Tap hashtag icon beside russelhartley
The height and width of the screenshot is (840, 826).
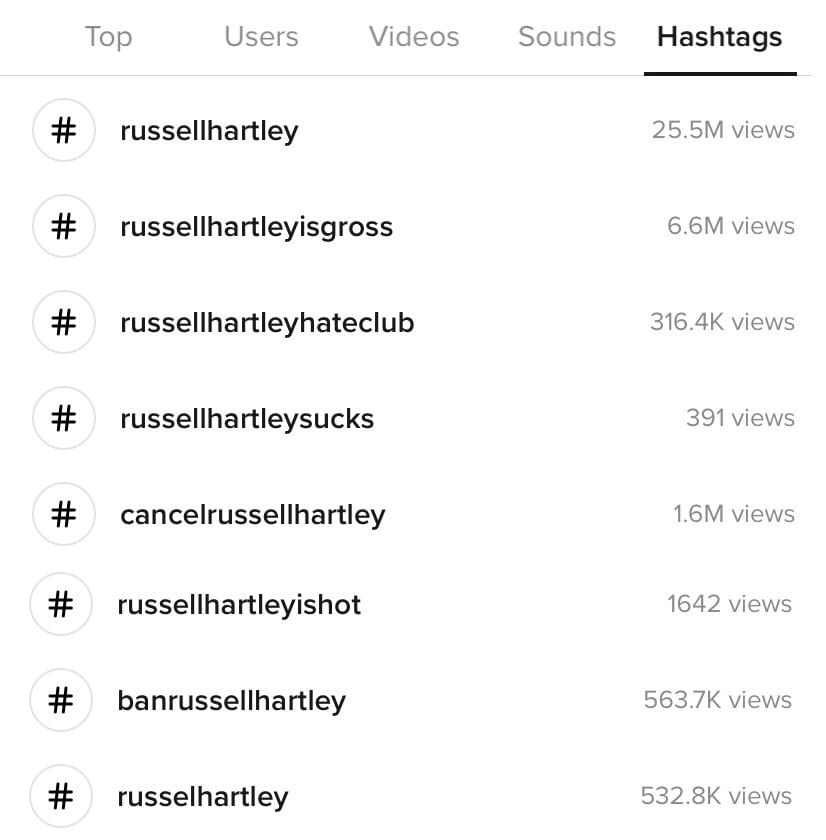(61, 796)
